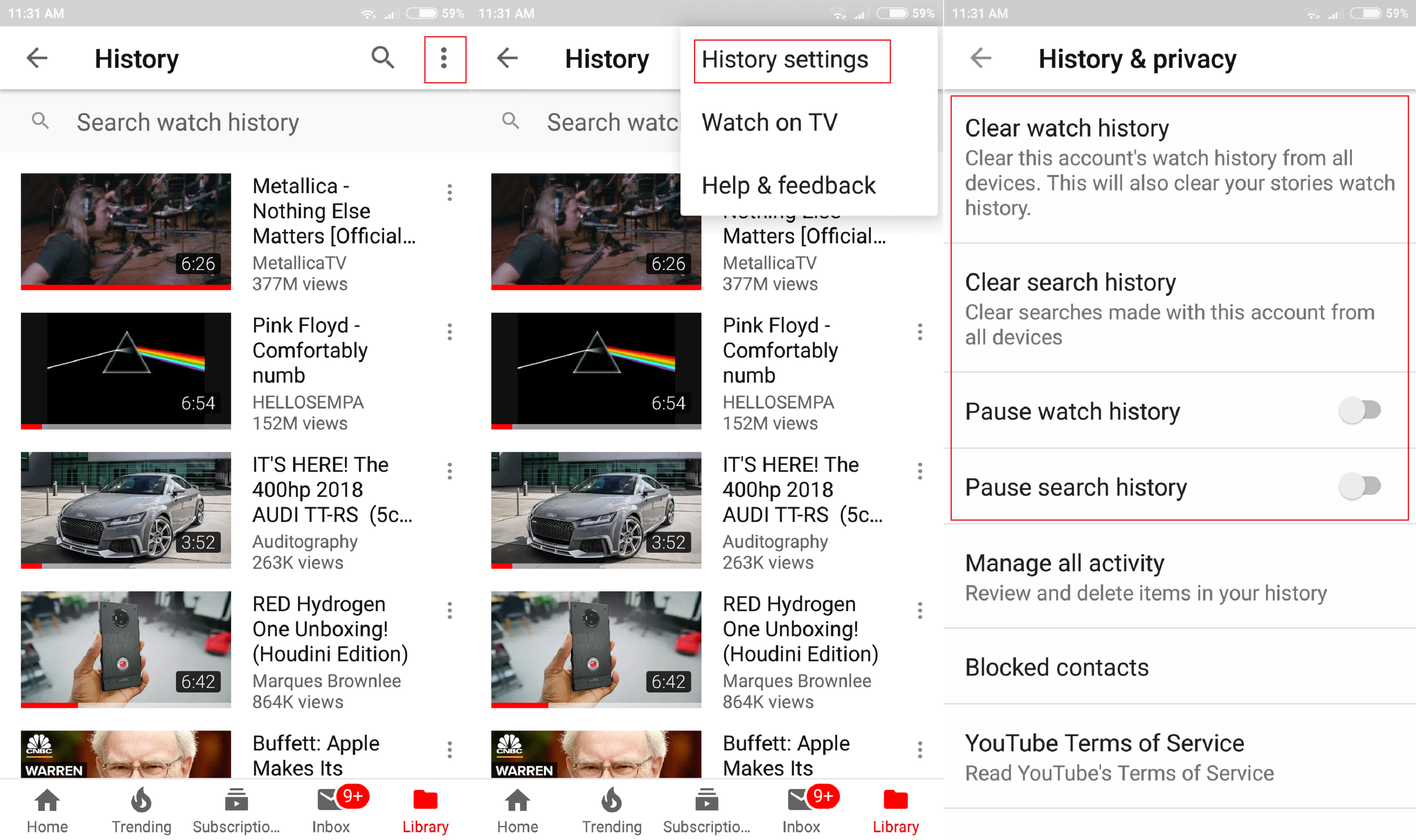Open options for Pink Floyd video in middle list
The width and height of the screenshot is (1416, 840).
pos(920,332)
